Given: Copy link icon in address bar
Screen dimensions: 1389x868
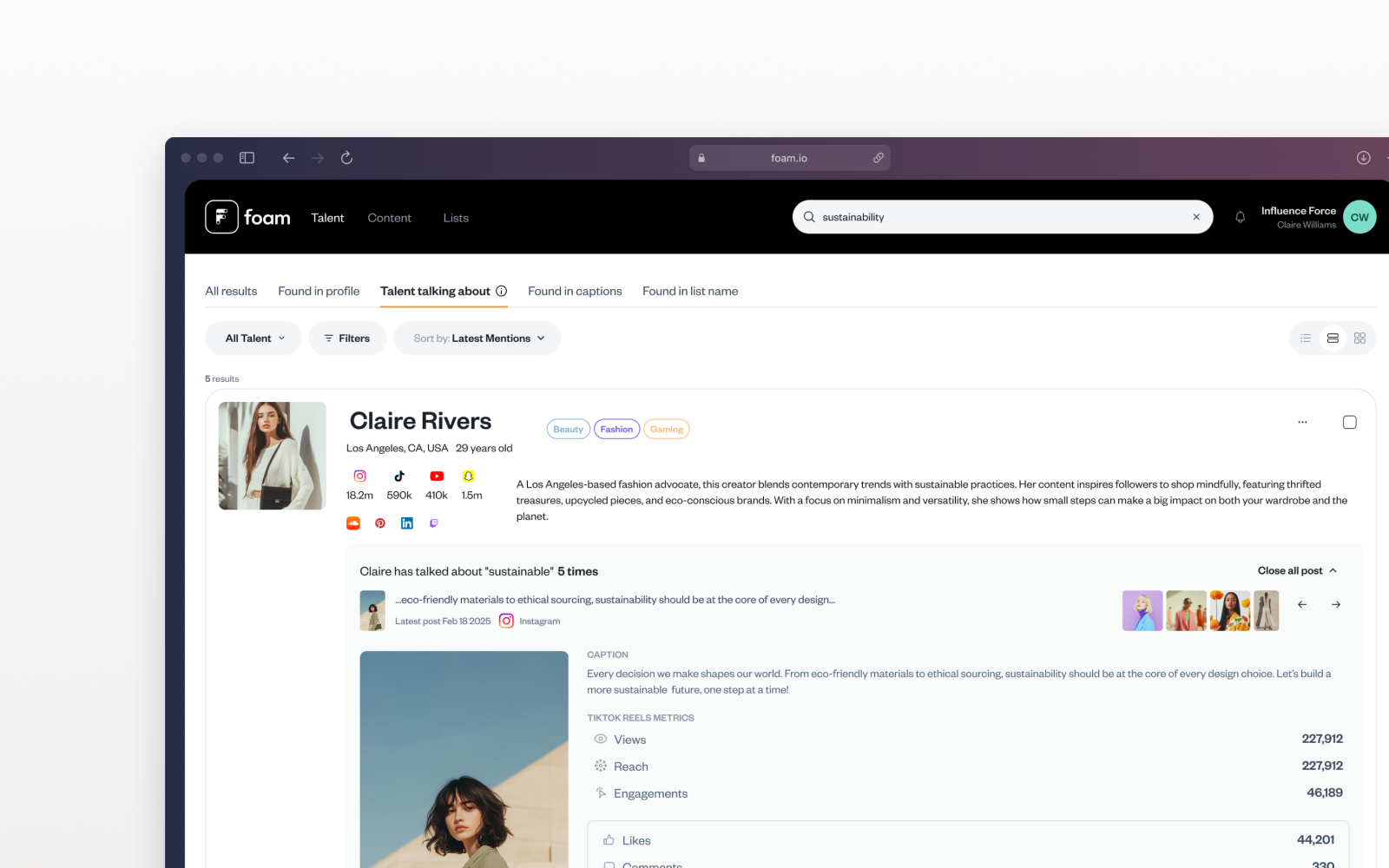Looking at the screenshot, I should [879, 158].
